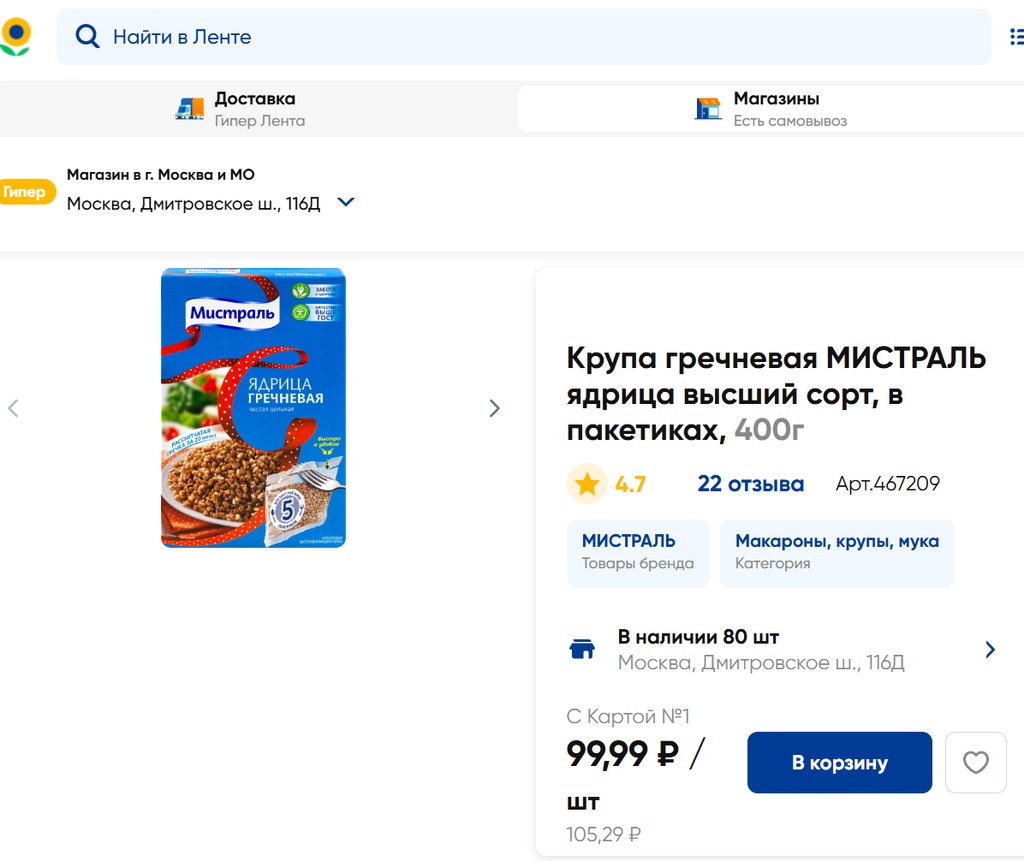The image size is (1024, 861).
Task: Click the store availability building icon
Action: pos(582,650)
